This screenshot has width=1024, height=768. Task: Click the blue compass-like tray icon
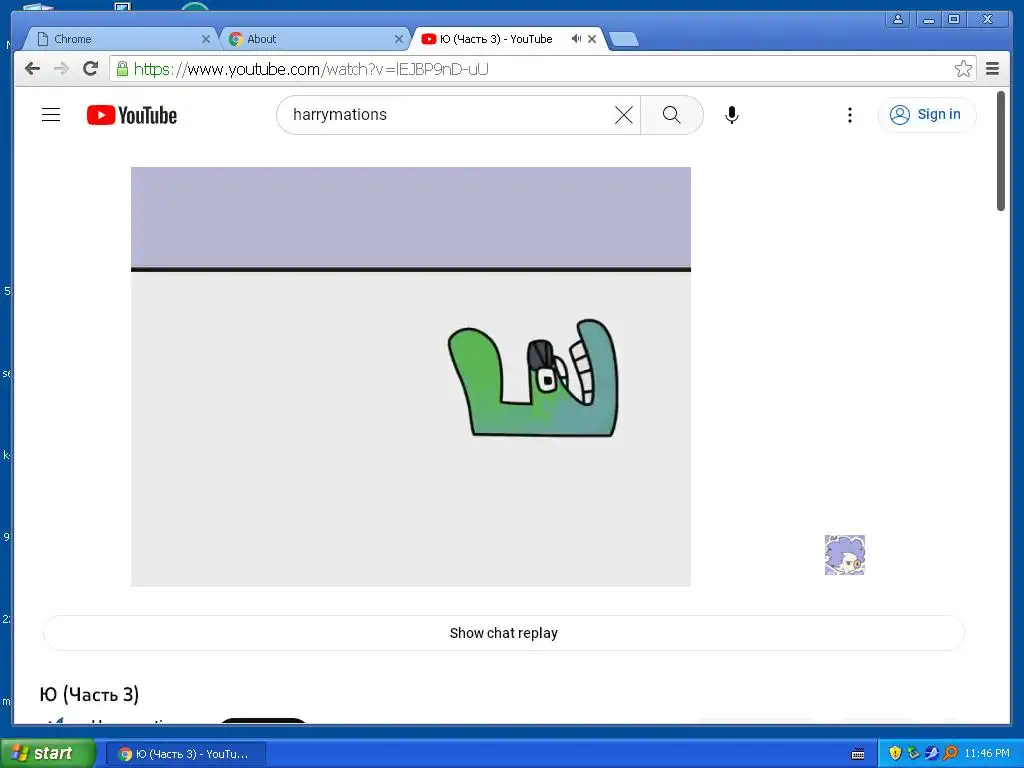tap(932, 754)
